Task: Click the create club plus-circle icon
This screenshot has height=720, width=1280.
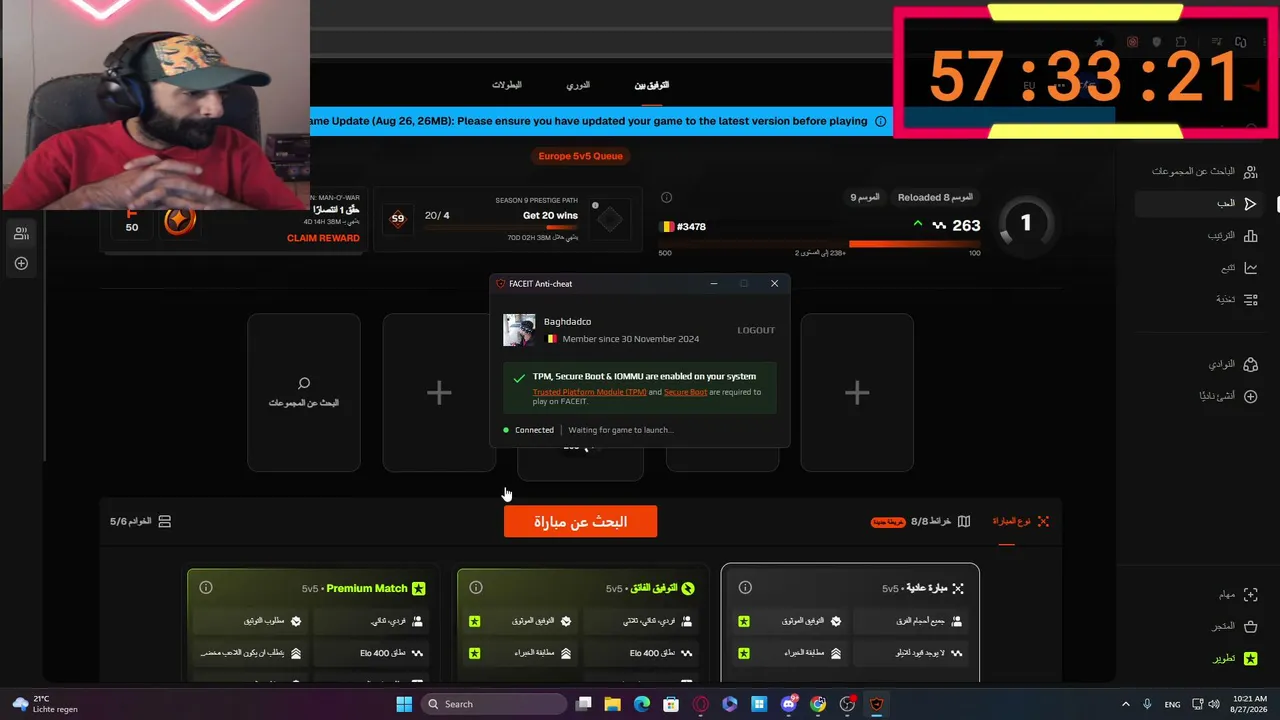Action: [x=1250, y=396]
